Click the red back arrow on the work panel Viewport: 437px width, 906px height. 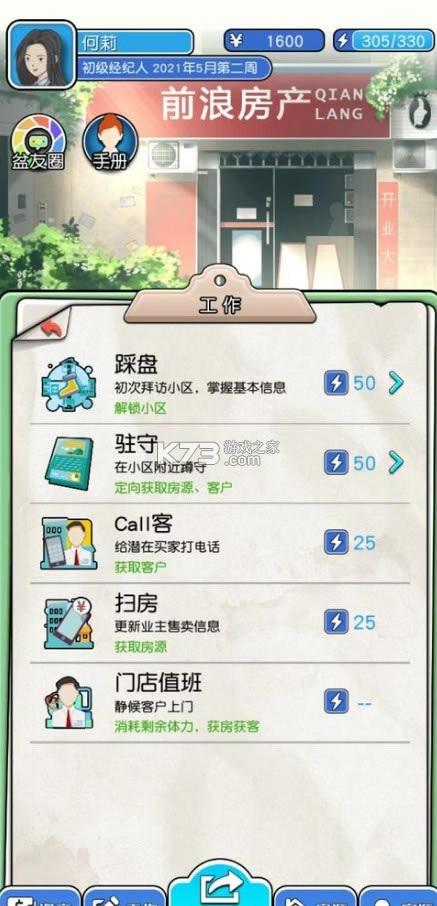click(51, 328)
